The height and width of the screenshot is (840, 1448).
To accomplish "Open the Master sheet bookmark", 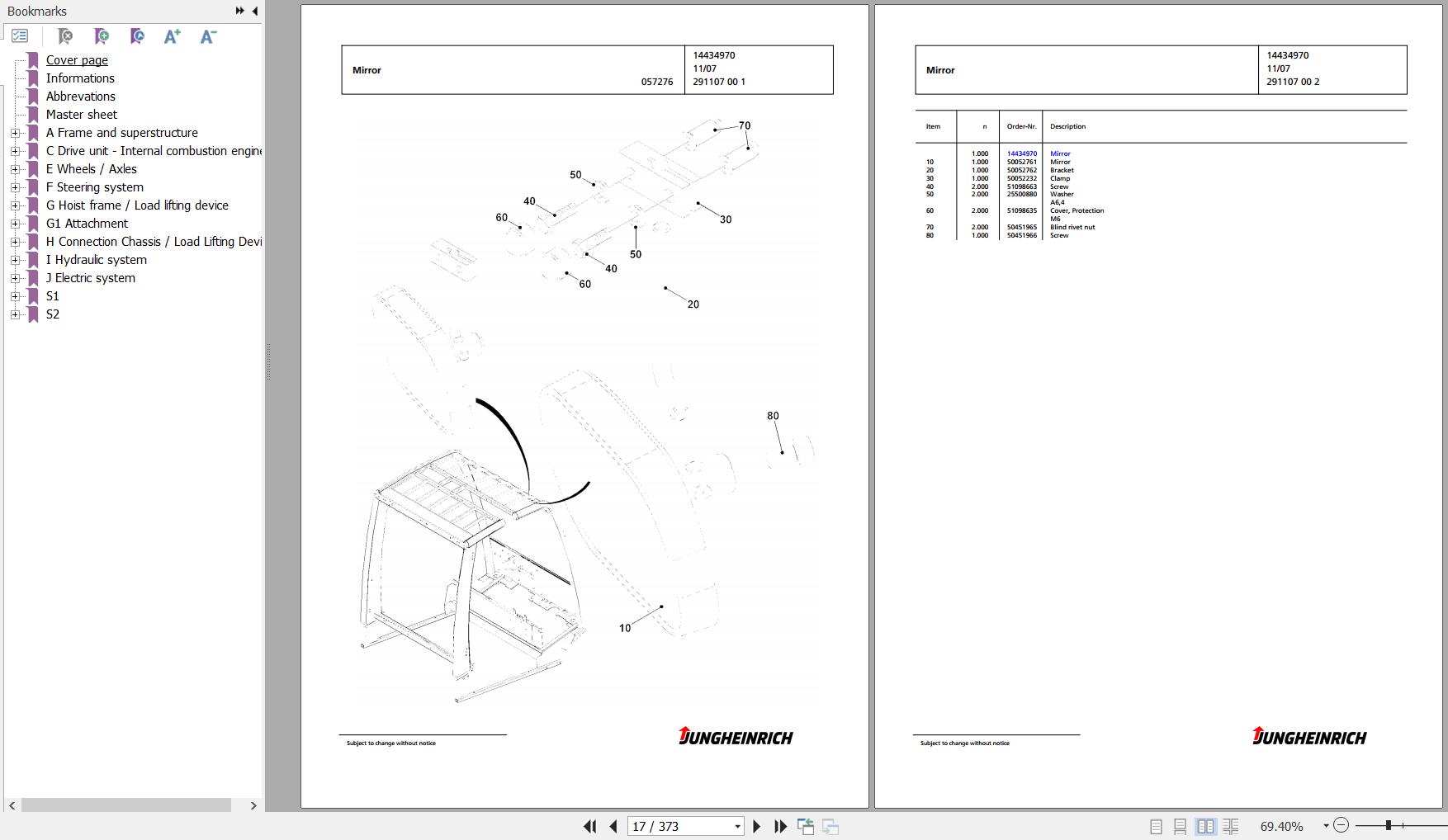I will pyautogui.click(x=82, y=115).
